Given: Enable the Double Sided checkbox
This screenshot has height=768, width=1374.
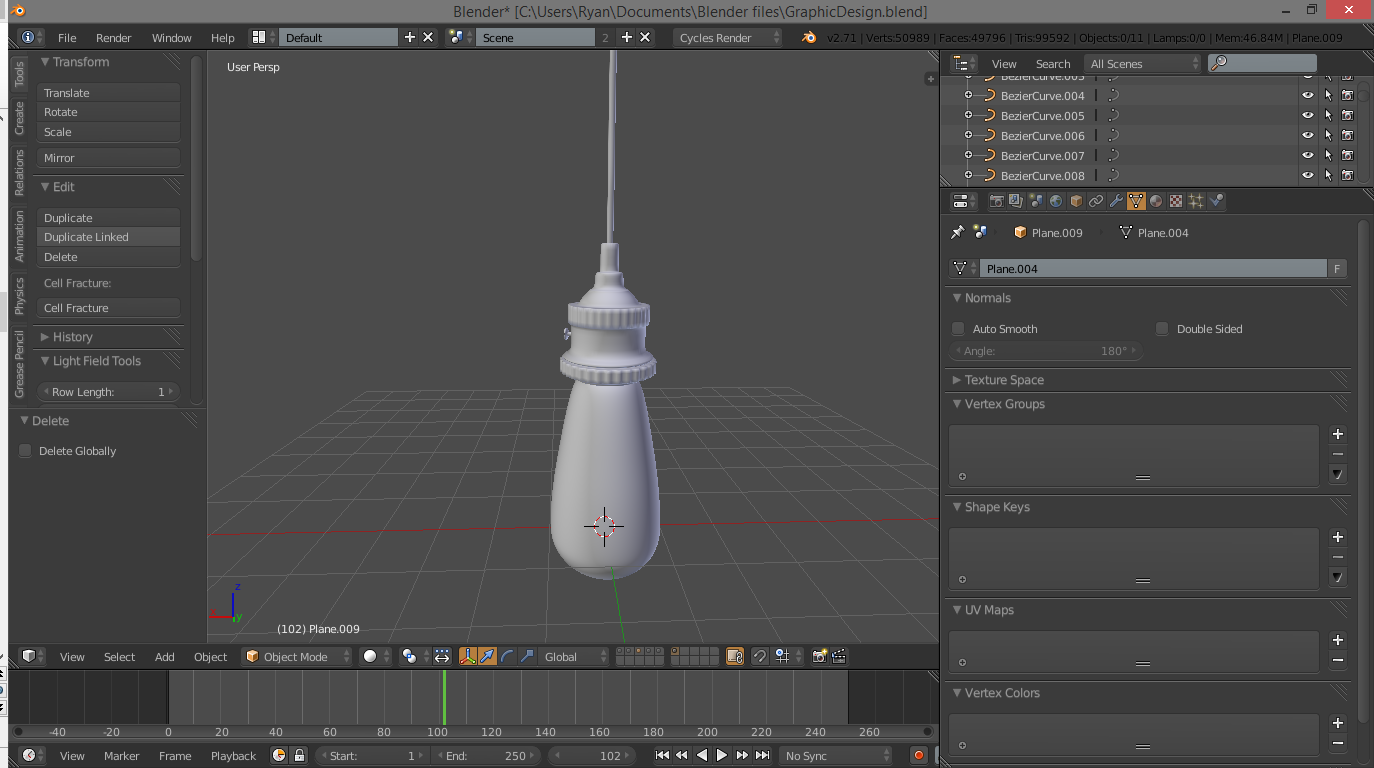Looking at the screenshot, I should (x=1162, y=328).
